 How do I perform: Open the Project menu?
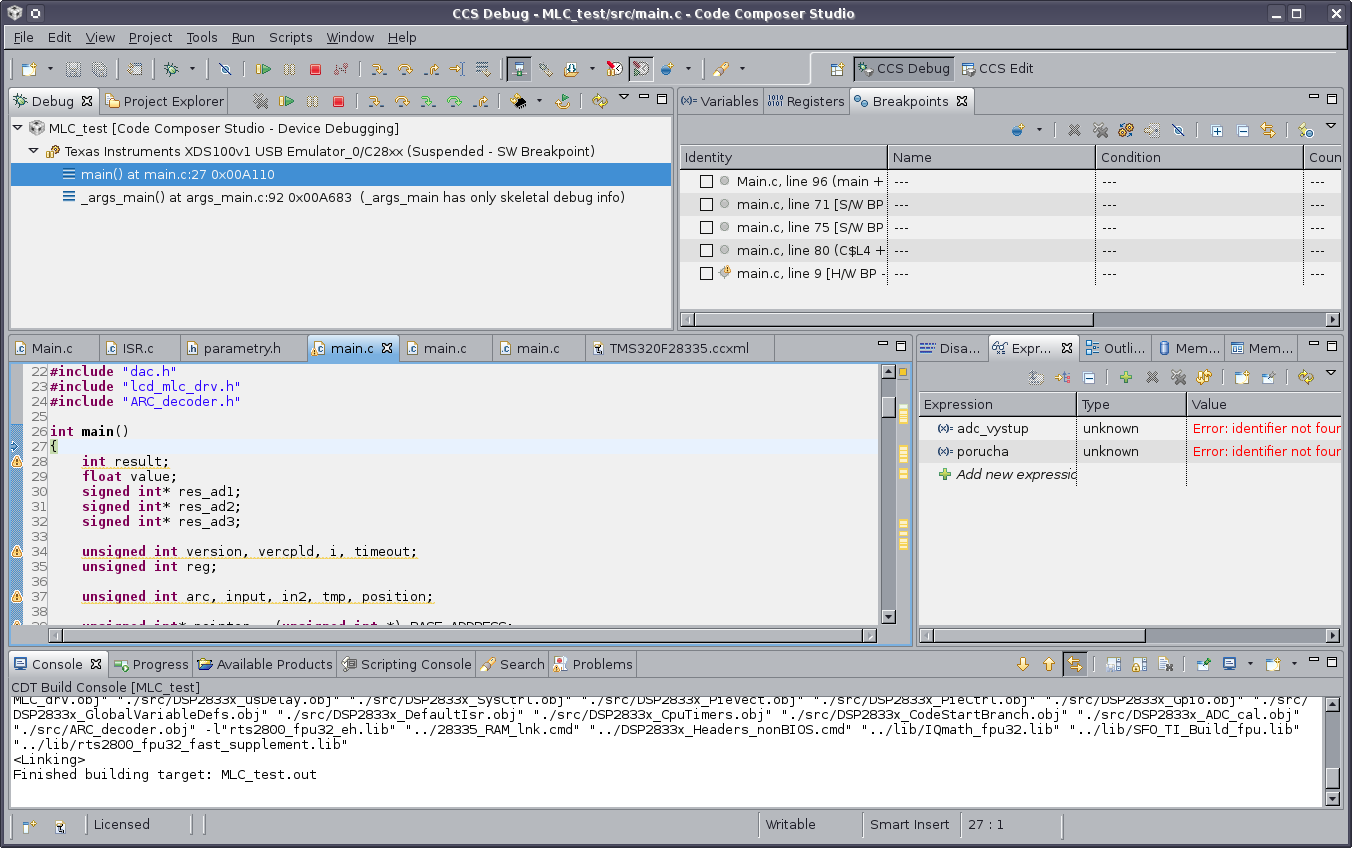point(150,37)
